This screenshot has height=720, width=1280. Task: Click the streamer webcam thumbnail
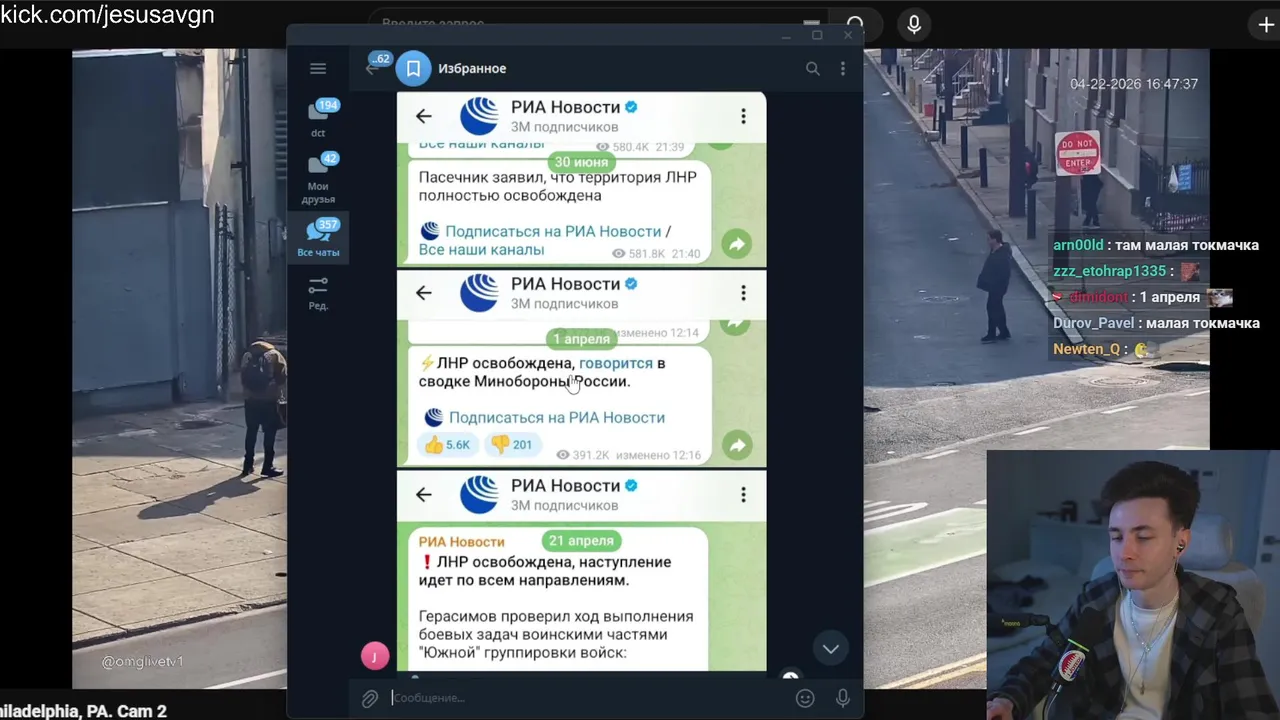pos(1133,585)
